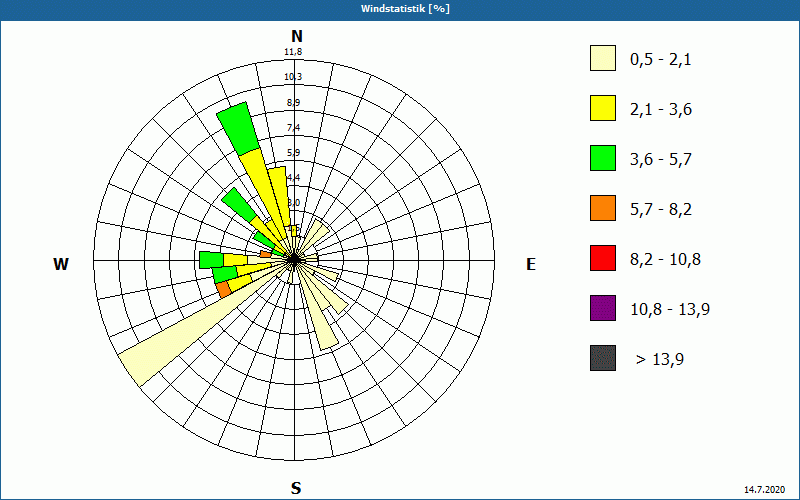Click the legend label '2,1 - 3,6'

point(661,110)
